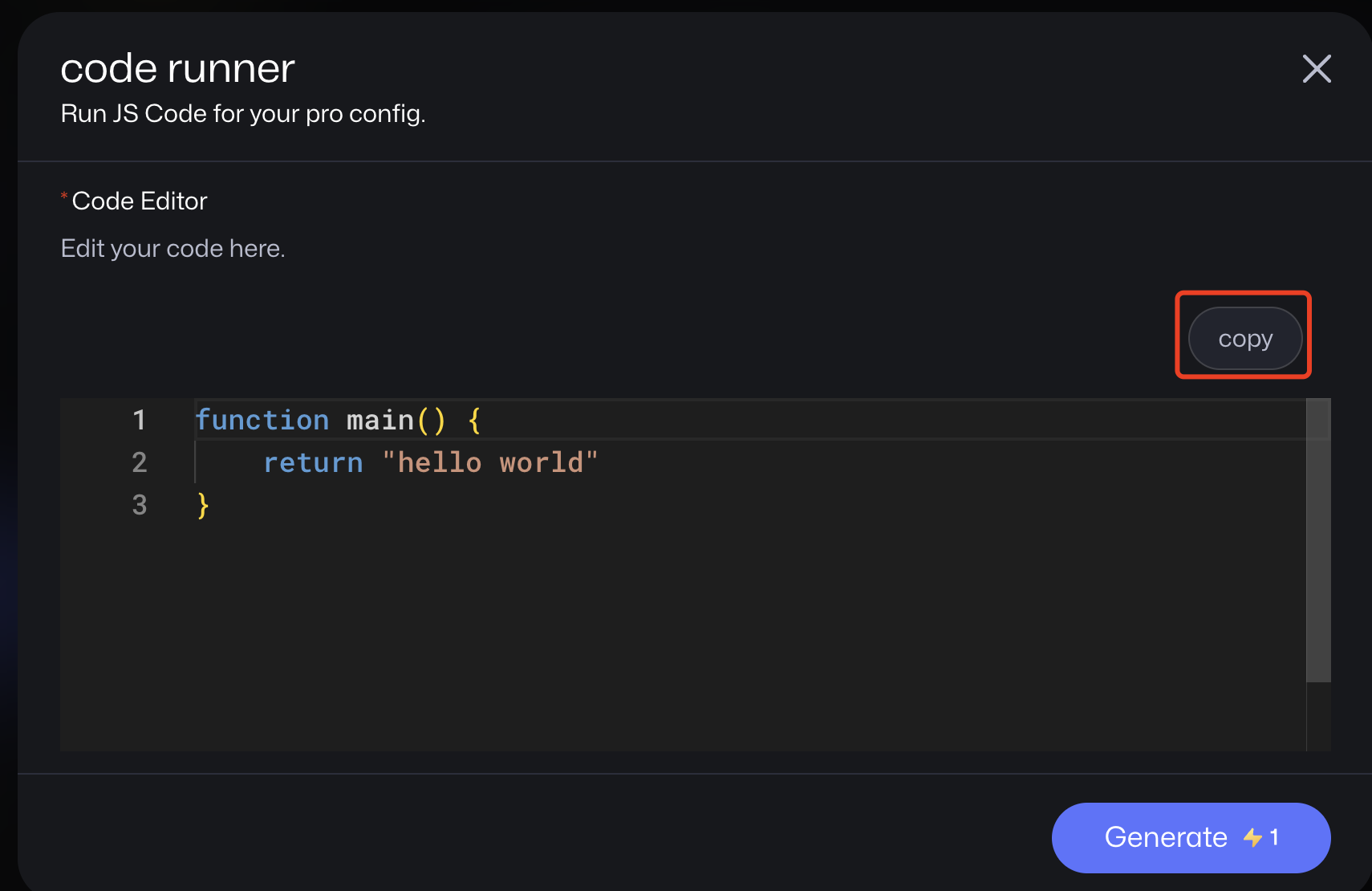1372x891 pixels.
Task: Click the empty area below the code
Action: 682,642
